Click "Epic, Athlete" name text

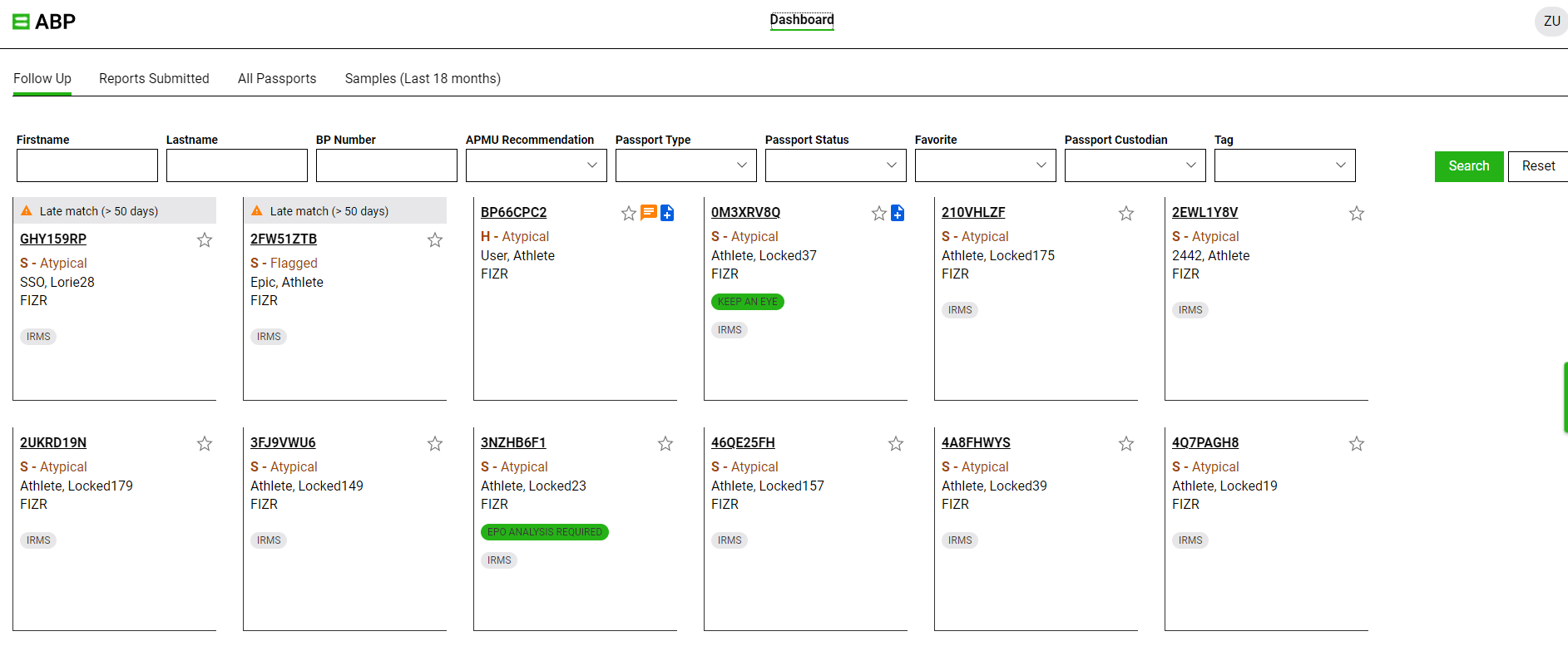tap(287, 283)
